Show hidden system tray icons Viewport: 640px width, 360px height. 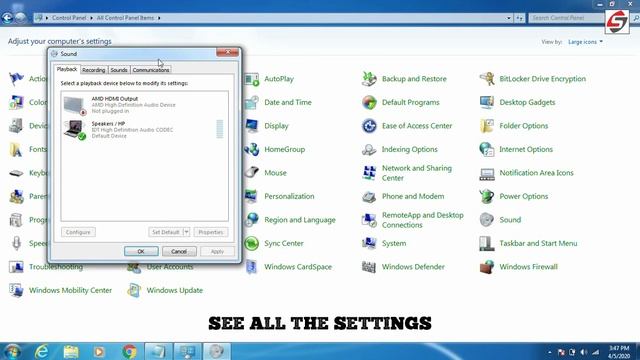tap(549, 352)
